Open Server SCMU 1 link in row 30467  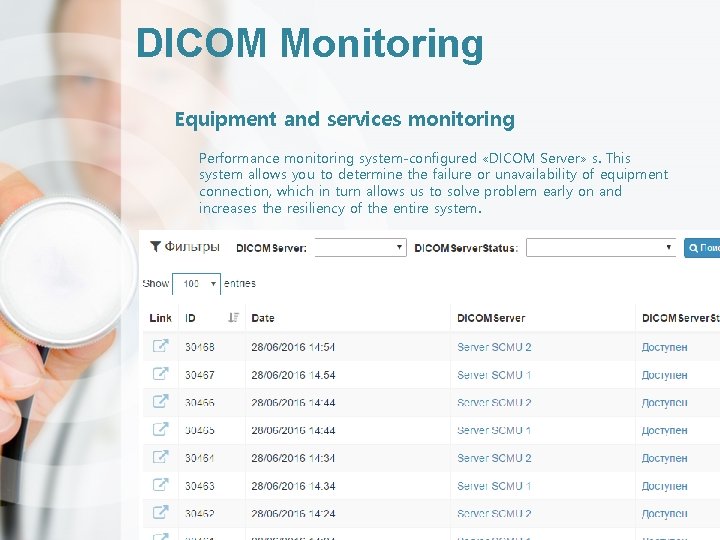(x=494, y=375)
